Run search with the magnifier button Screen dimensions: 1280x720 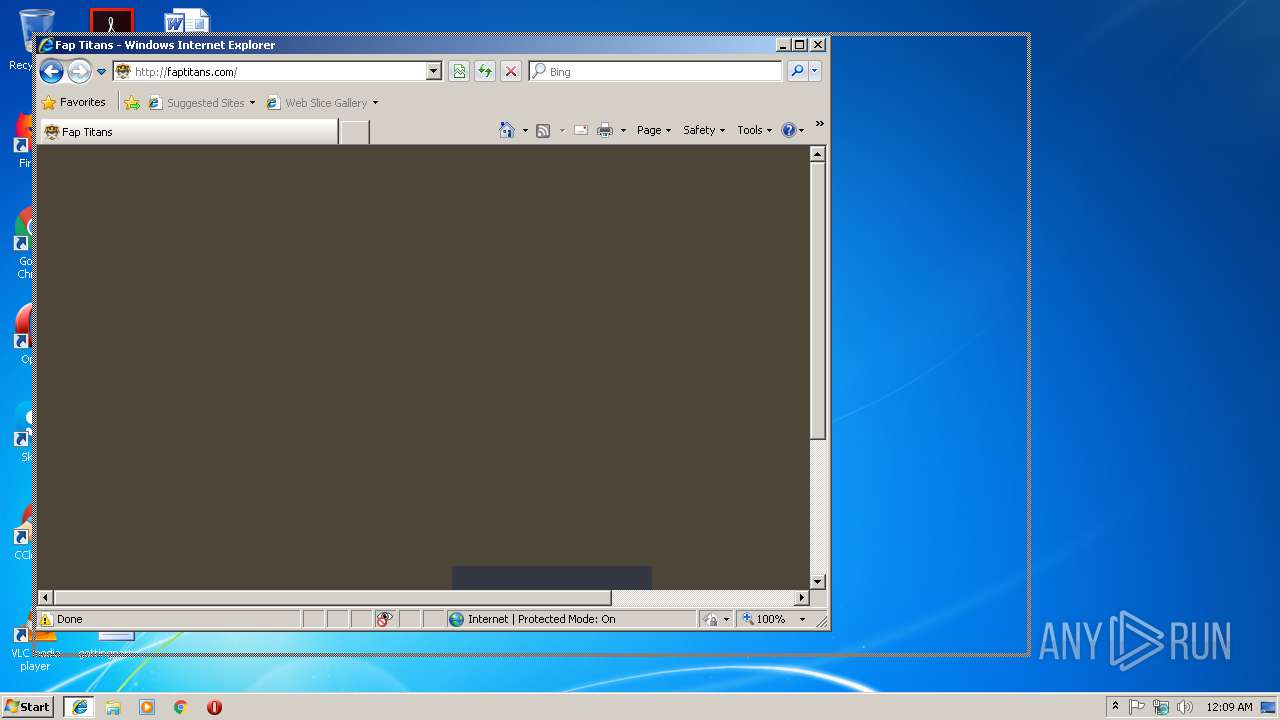tap(797, 71)
